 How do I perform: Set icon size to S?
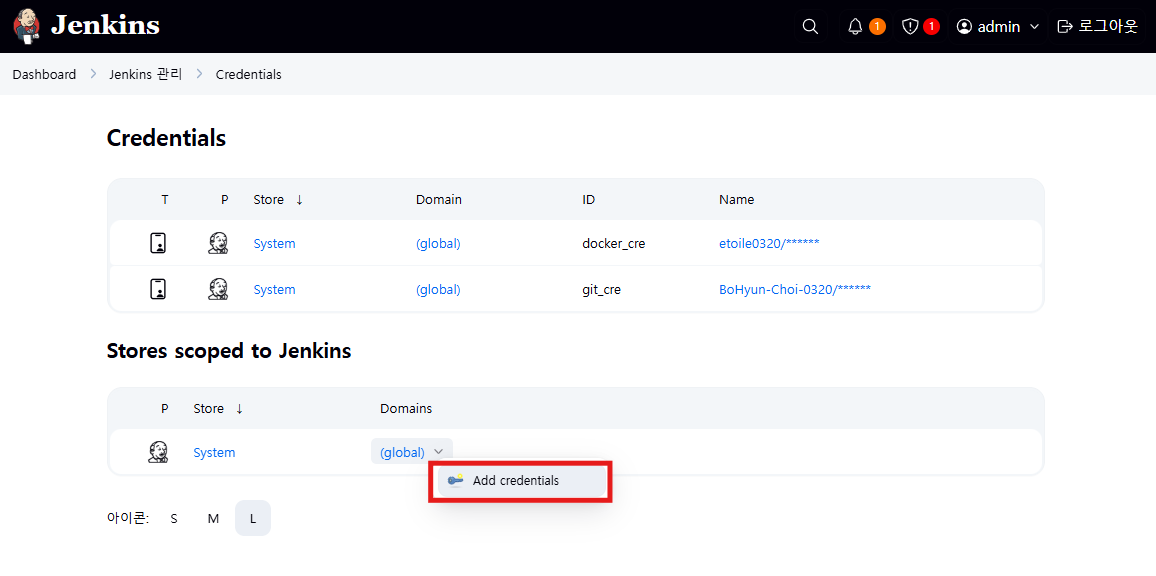pos(174,518)
